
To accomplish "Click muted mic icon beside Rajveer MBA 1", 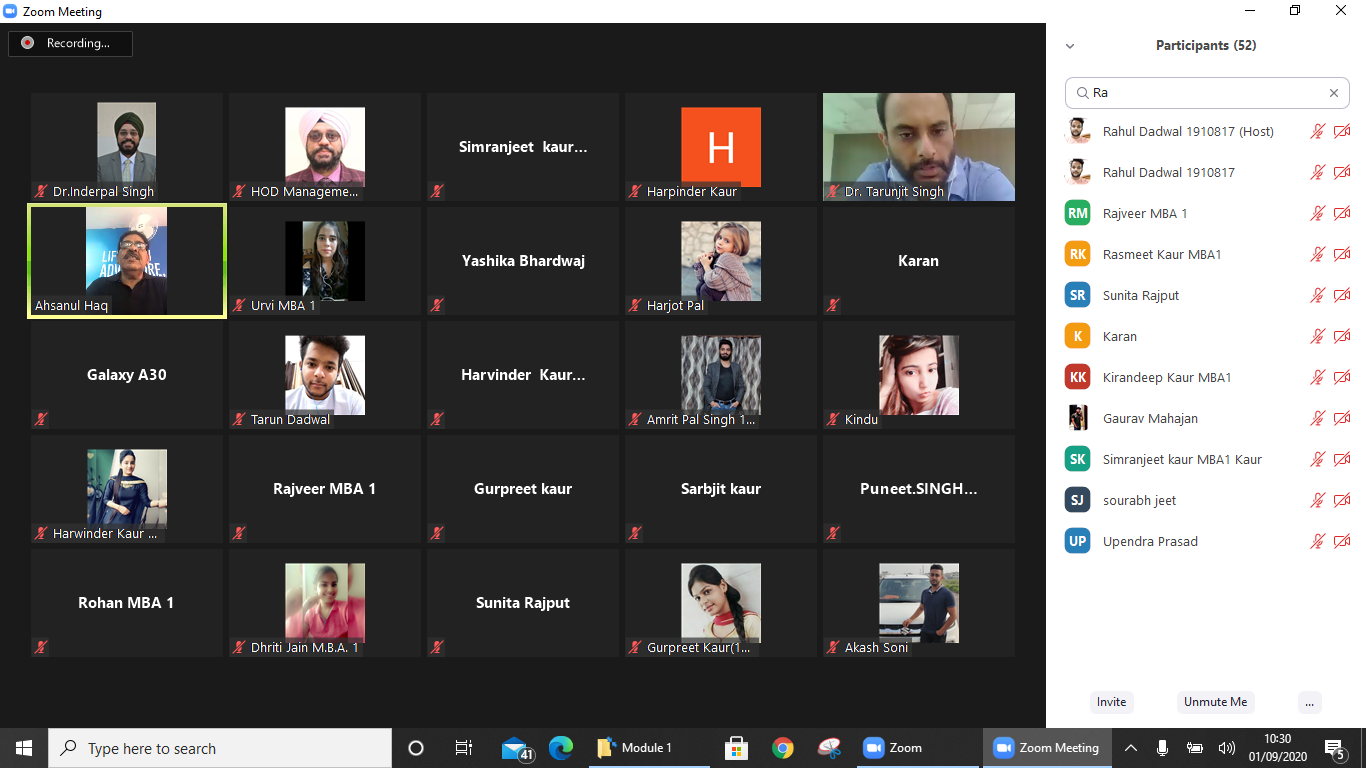I will [x=1318, y=213].
